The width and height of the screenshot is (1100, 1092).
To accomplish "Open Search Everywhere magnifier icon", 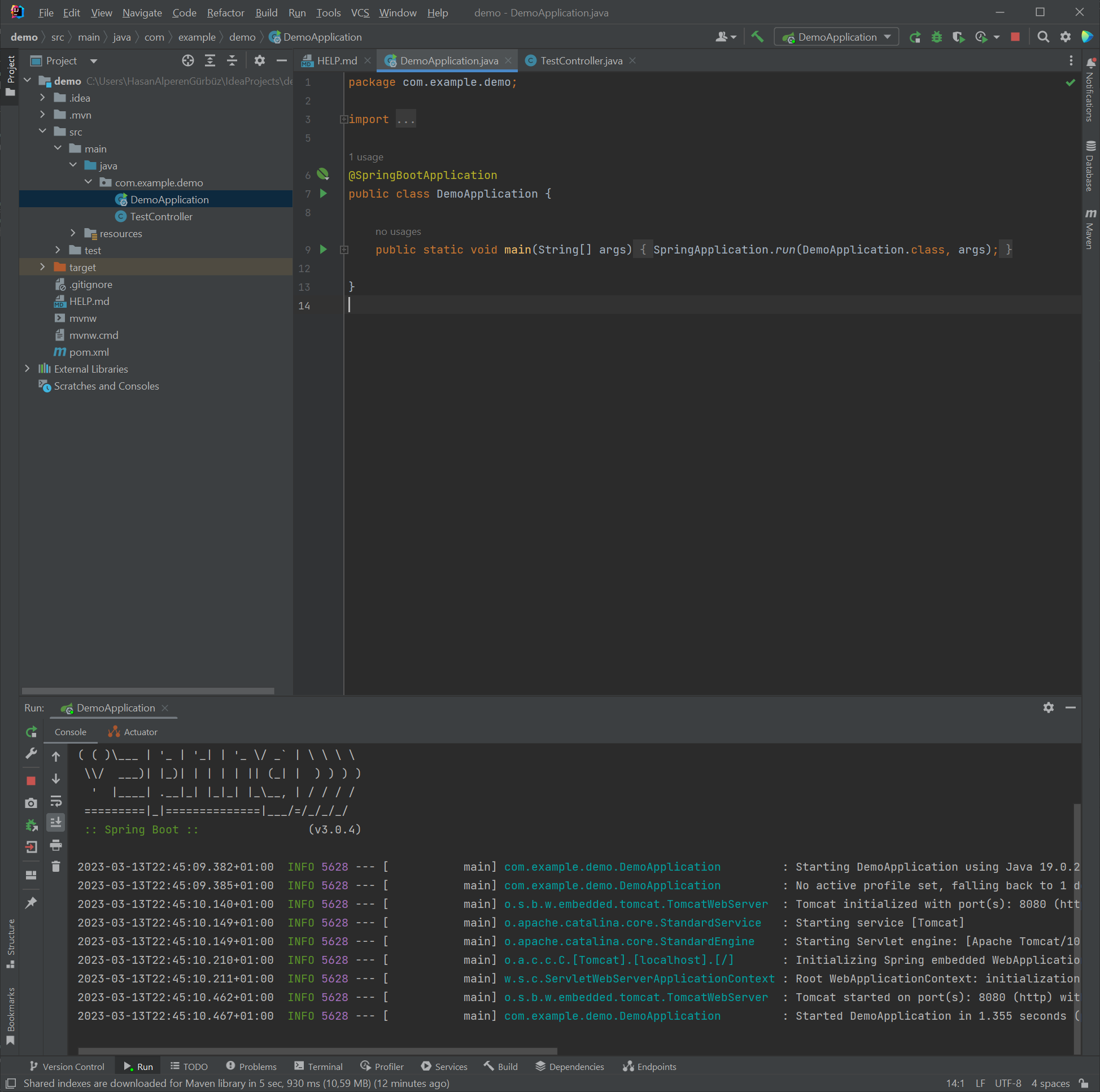I will point(1043,37).
